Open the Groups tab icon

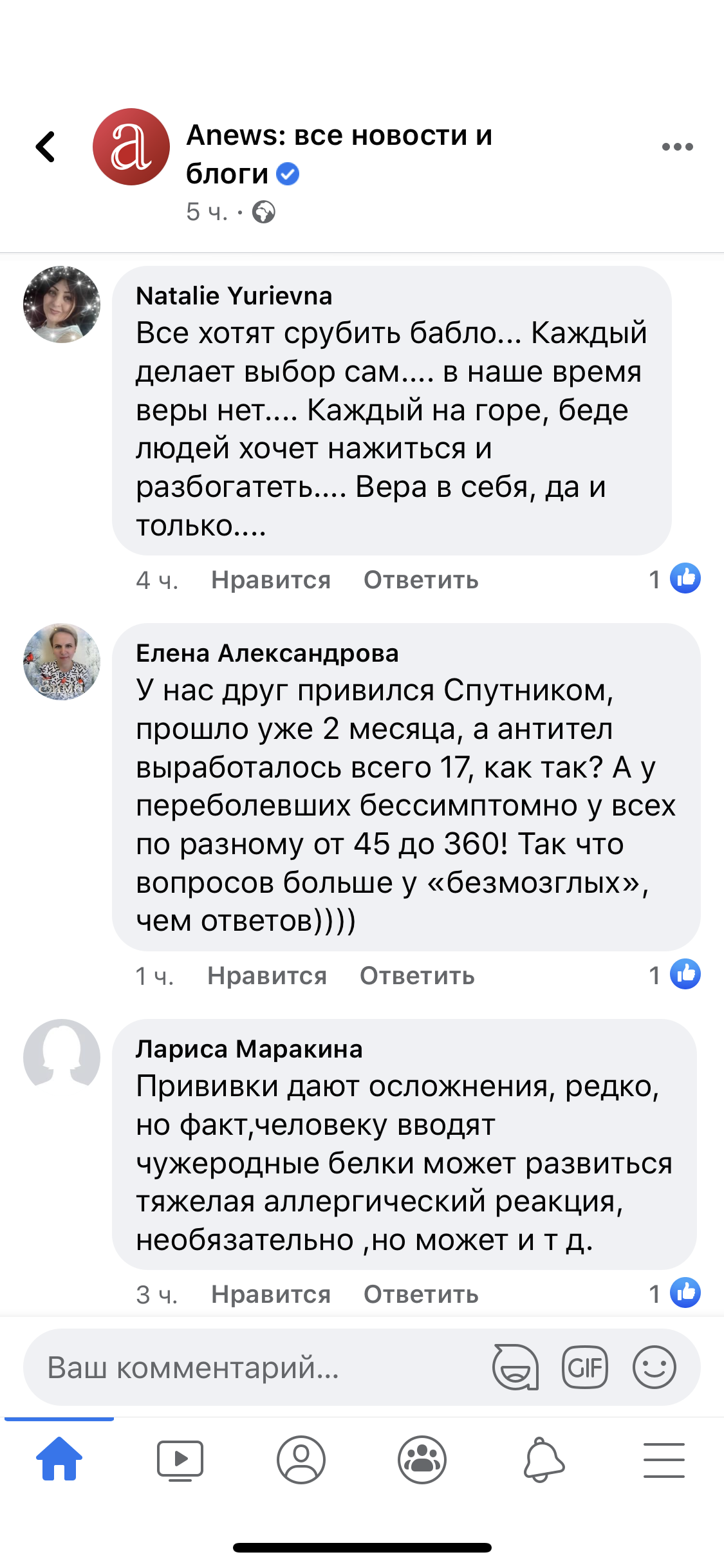(x=422, y=1460)
